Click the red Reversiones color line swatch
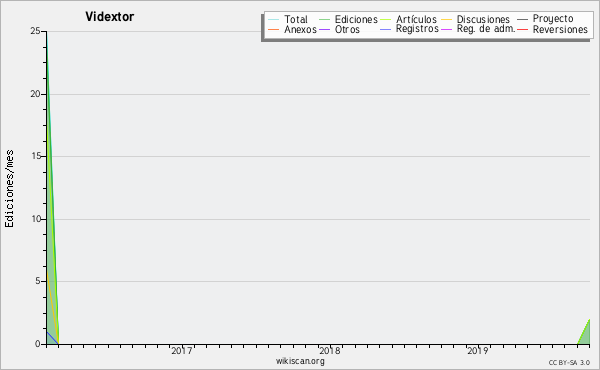The height and width of the screenshot is (370, 600). pyautogui.click(x=522, y=29)
